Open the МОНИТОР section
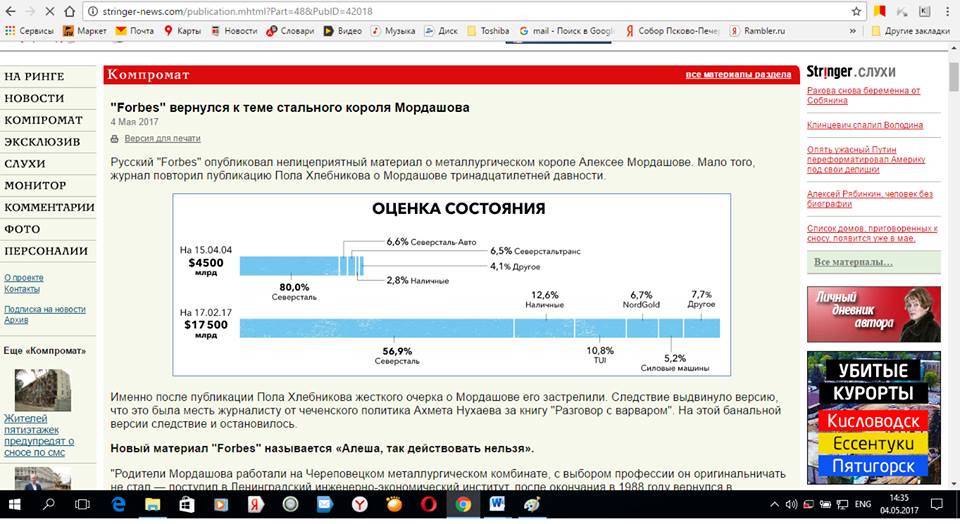Image resolution: width=960 pixels, height=524 pixels. [35, 185]
